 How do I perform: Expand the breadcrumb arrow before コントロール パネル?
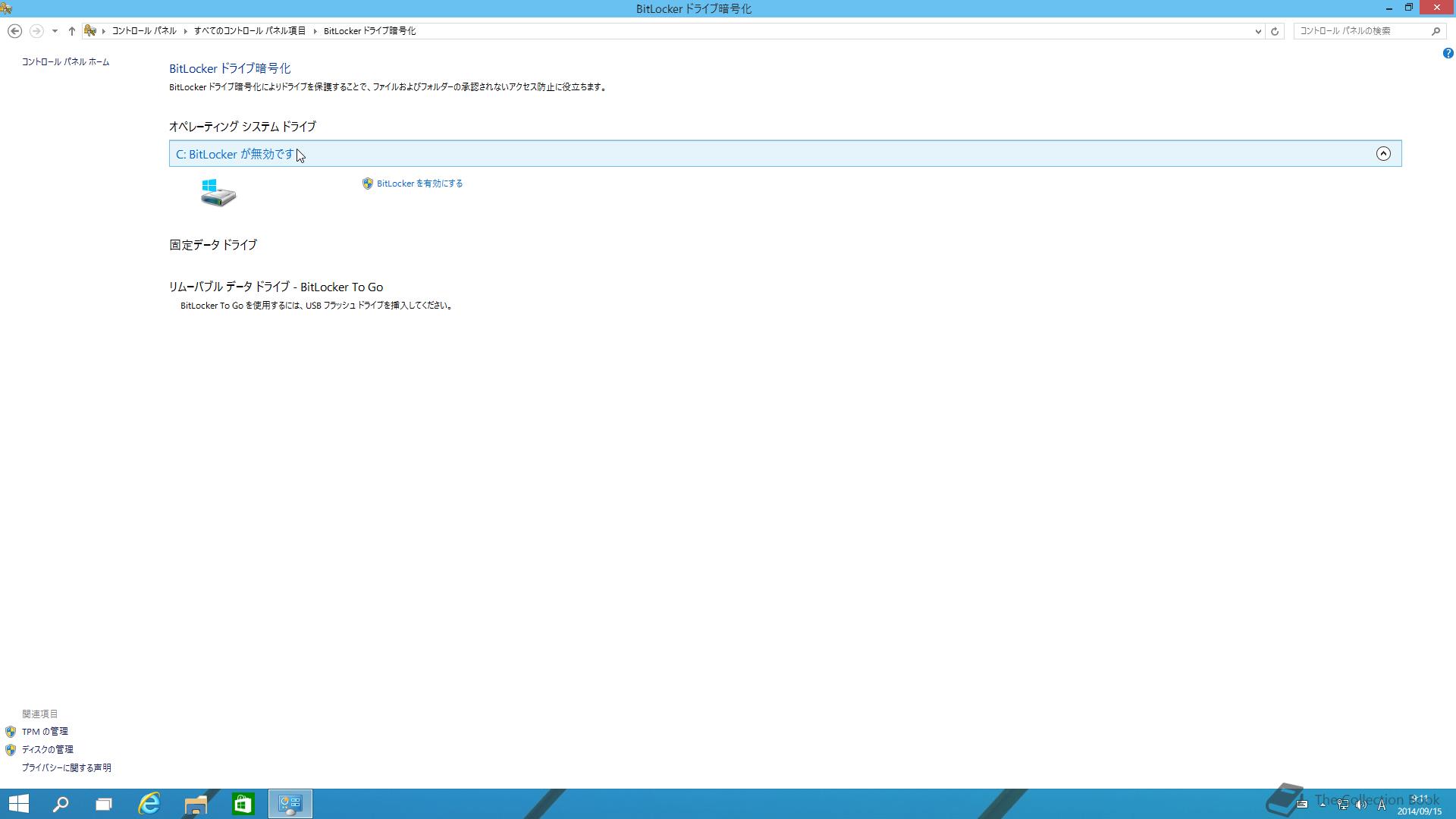(104, 31)
